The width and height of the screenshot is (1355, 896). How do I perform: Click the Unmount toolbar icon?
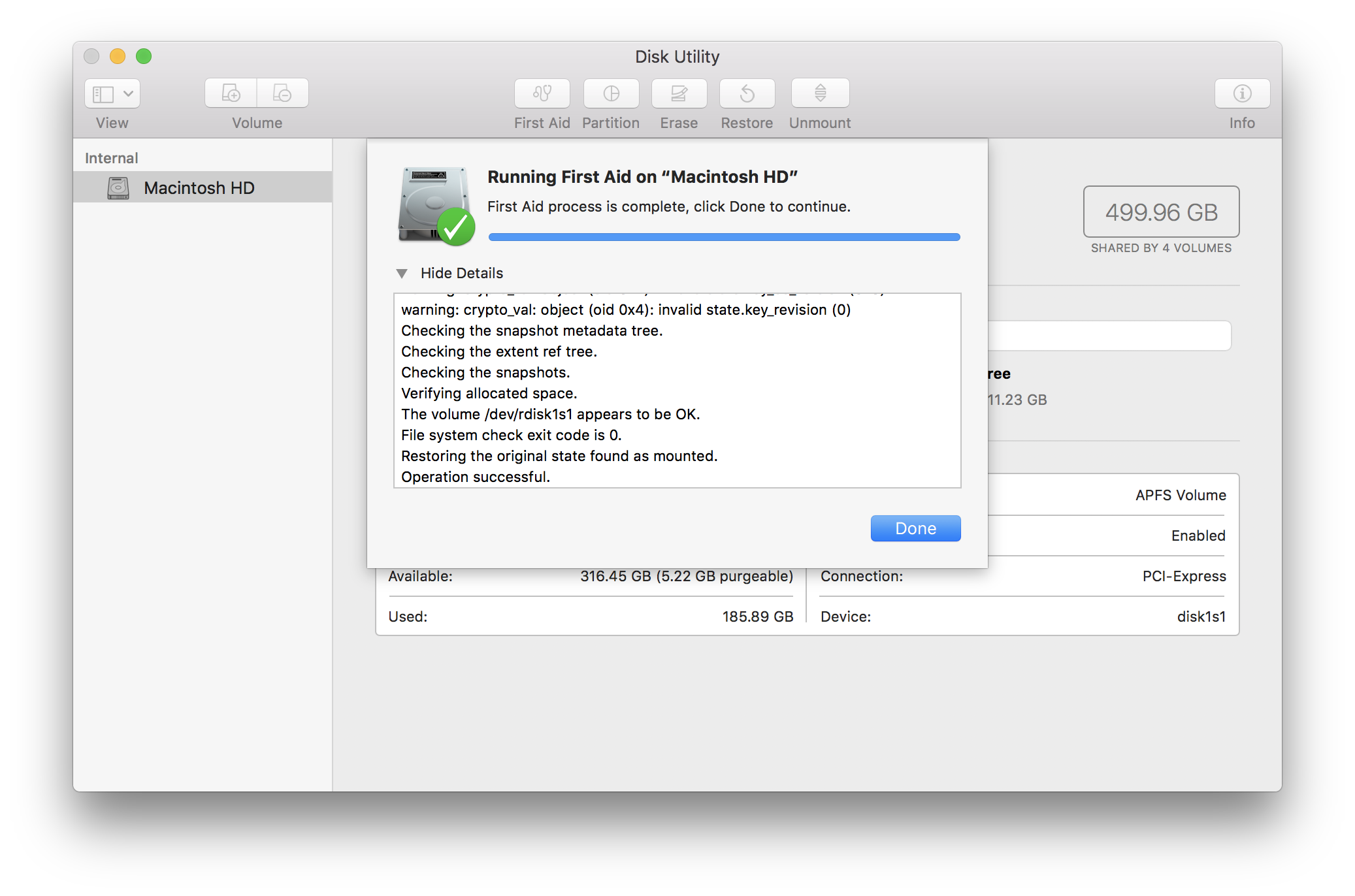click(x=820, y=94)
